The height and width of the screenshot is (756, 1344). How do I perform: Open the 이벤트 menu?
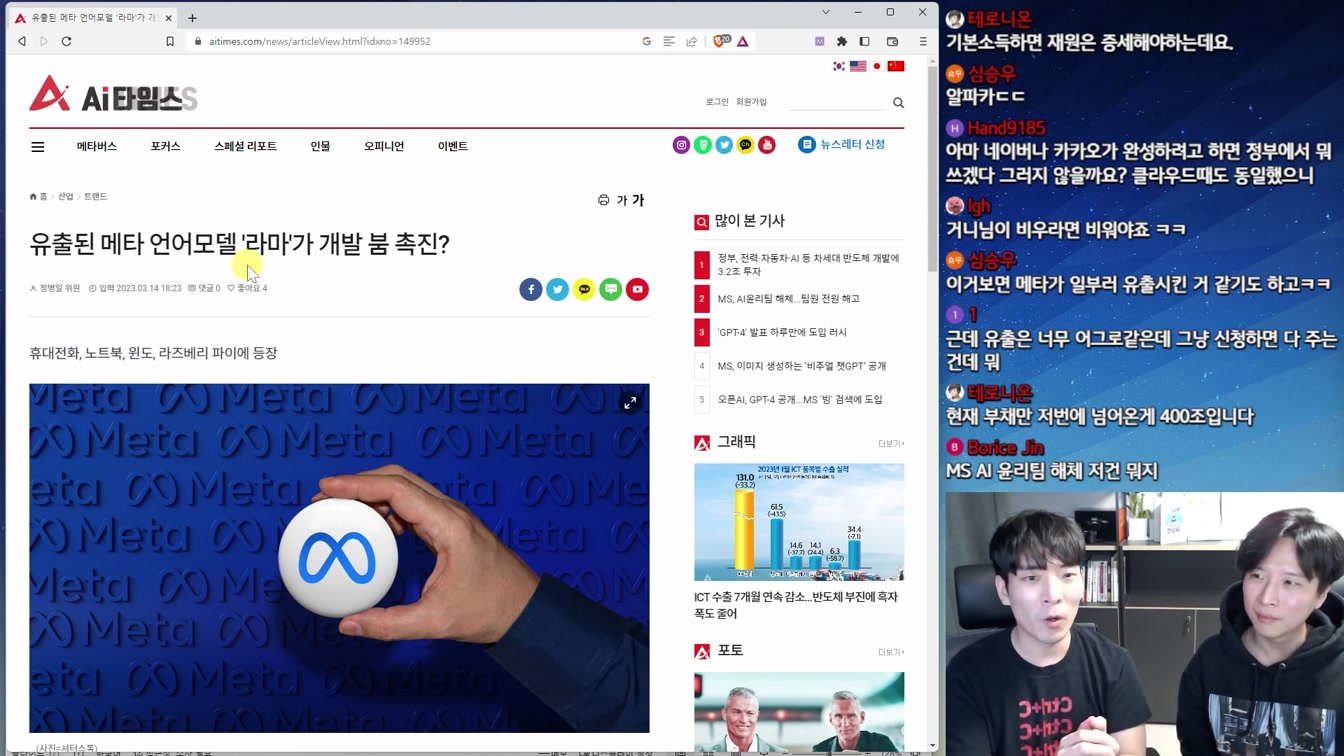pyautogui.click(x=453, y=147)
